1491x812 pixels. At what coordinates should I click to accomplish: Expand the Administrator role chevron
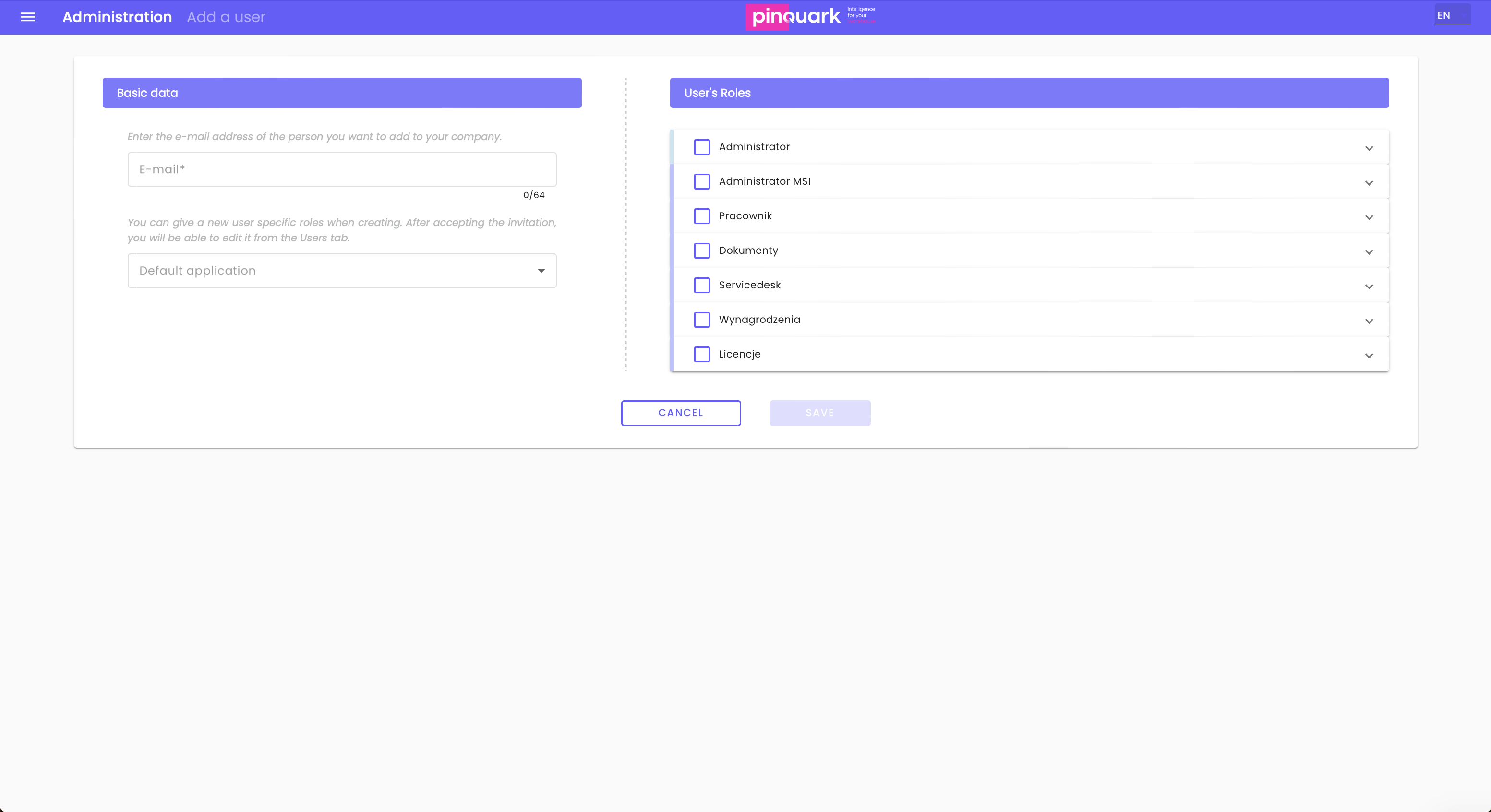[1369, 148]
